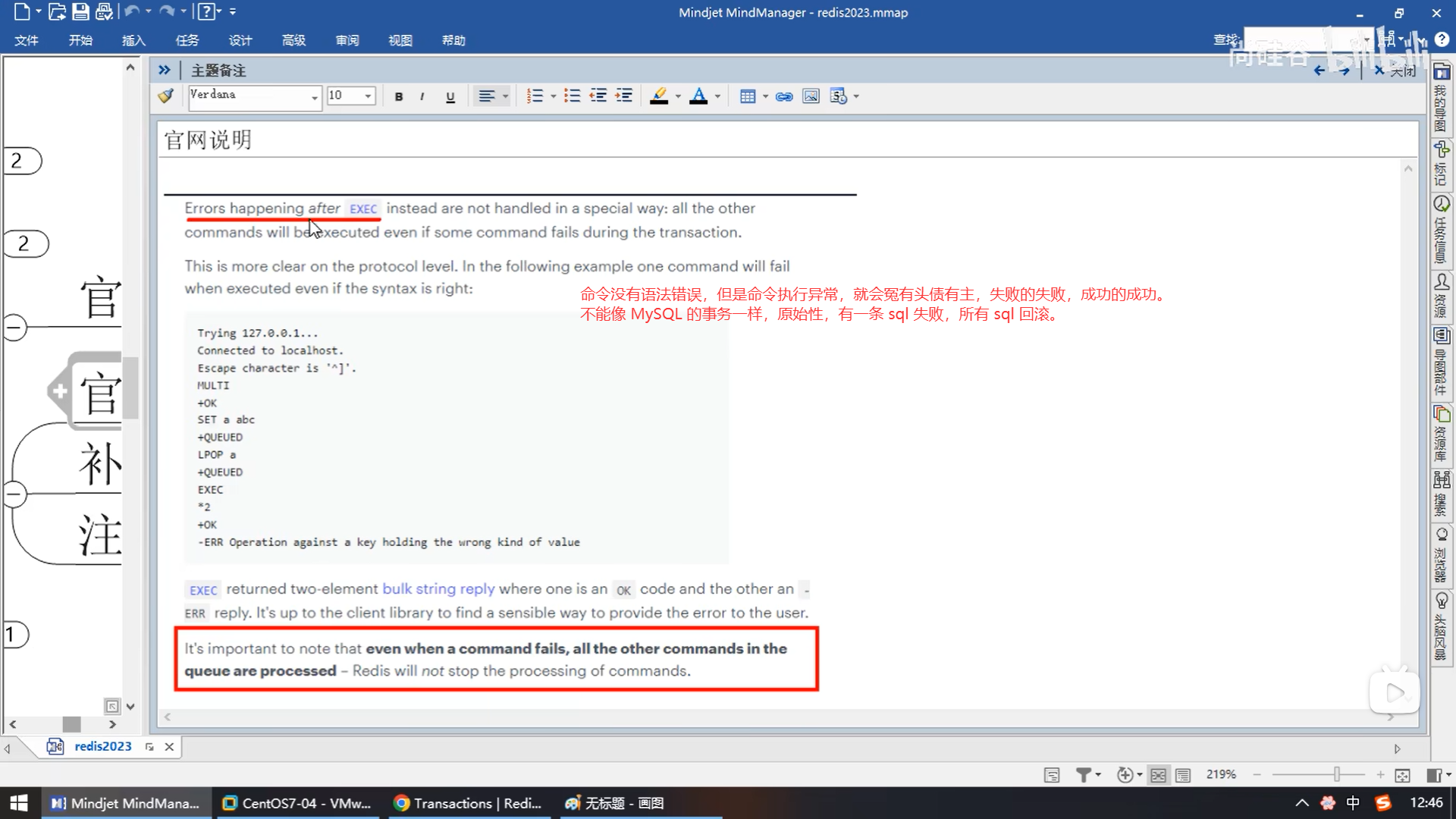Expand the insert table dropdown arrow
1456x819 pixels.
(765, 96)
